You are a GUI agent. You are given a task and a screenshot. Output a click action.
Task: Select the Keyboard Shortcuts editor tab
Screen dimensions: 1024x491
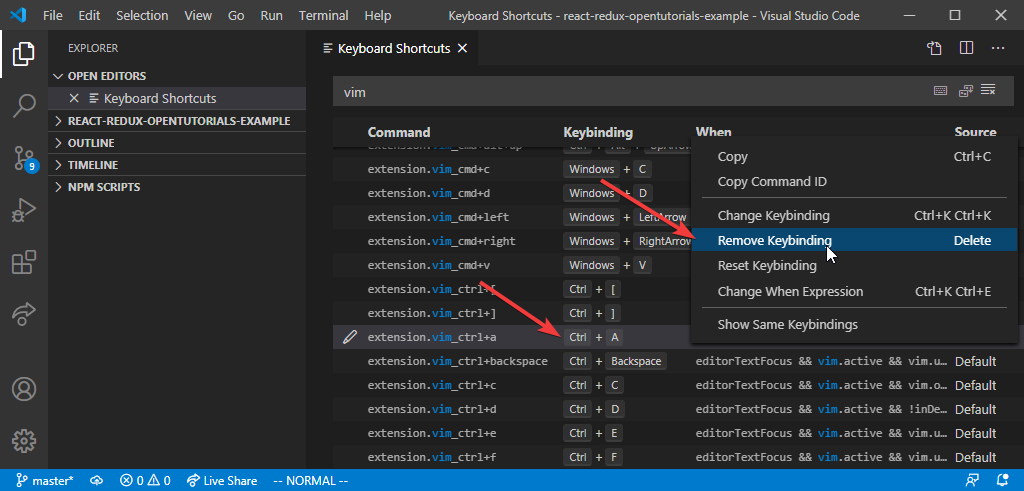pyautogui.click(x=396, y=48)
